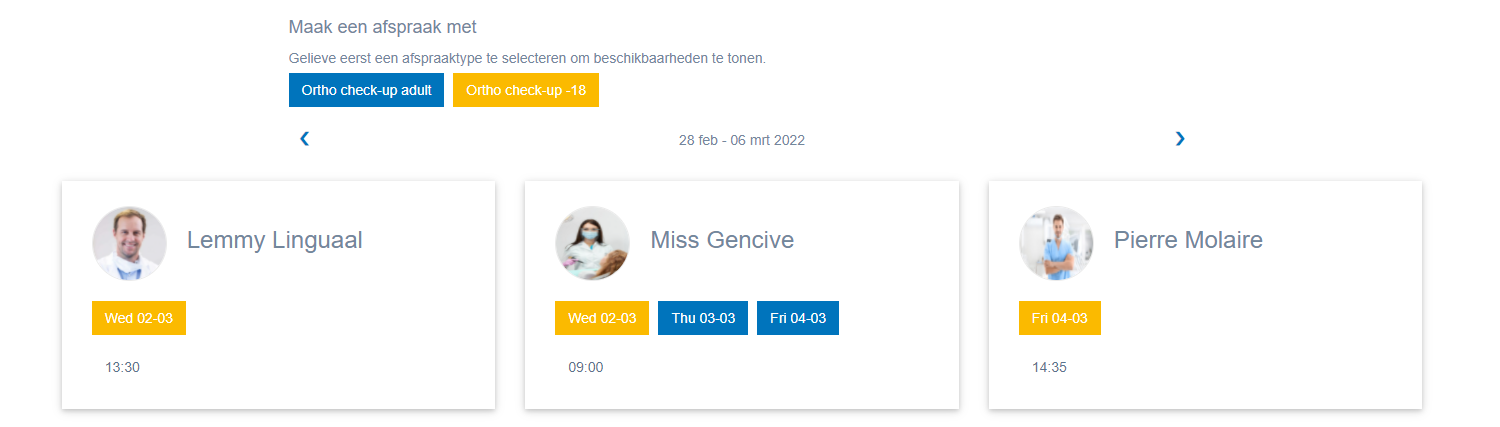
Task: Pick the 09:00 slot with Miss Gencive
Action: coord(586,367)
